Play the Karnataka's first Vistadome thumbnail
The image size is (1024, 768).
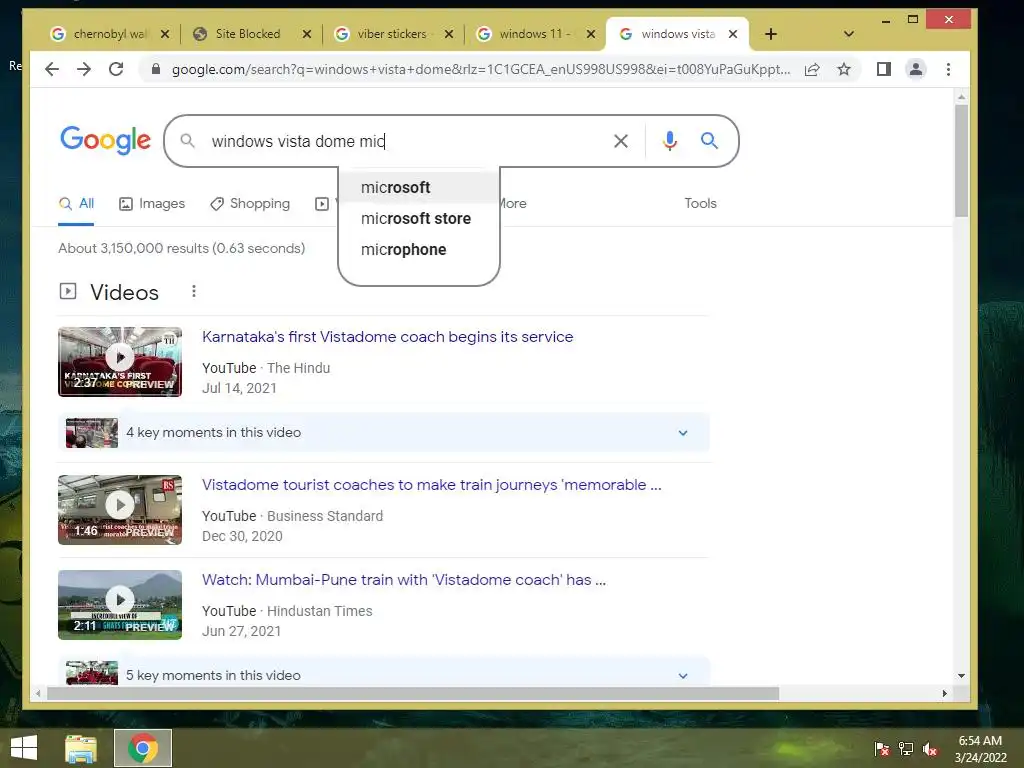(x=120, y=362)
